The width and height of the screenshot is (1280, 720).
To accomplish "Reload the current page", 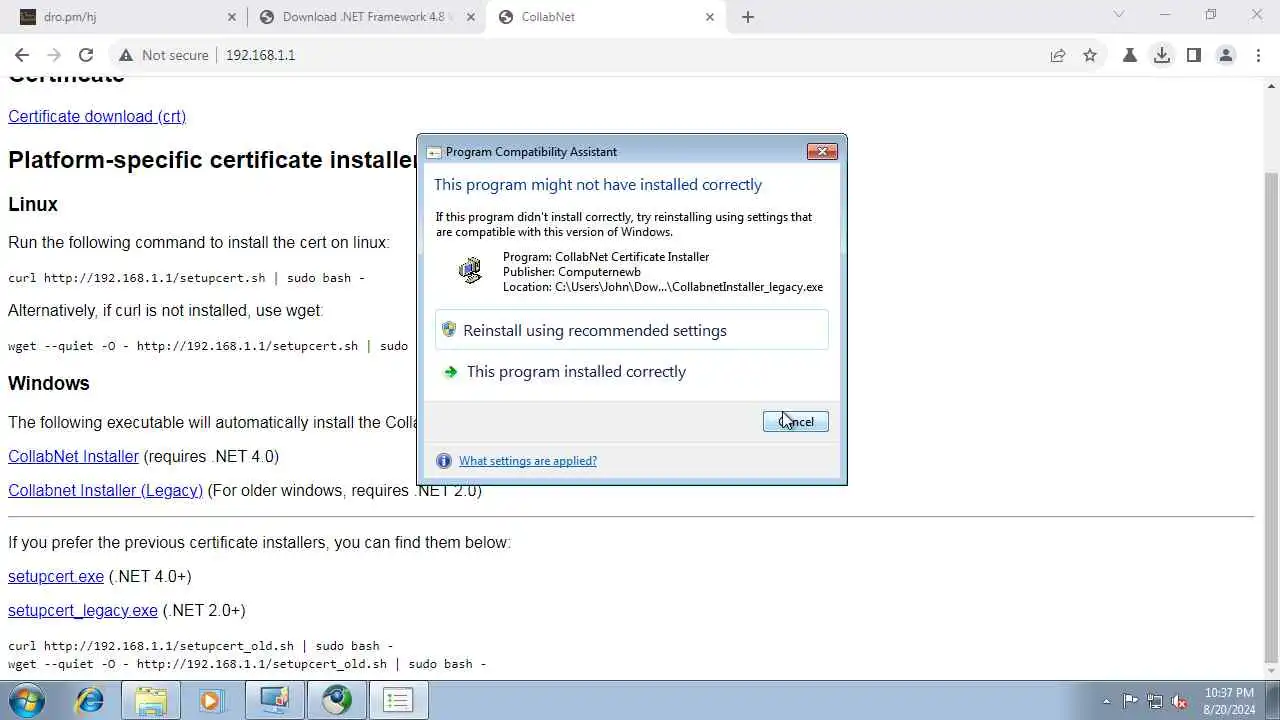I will tap(86, 55).
